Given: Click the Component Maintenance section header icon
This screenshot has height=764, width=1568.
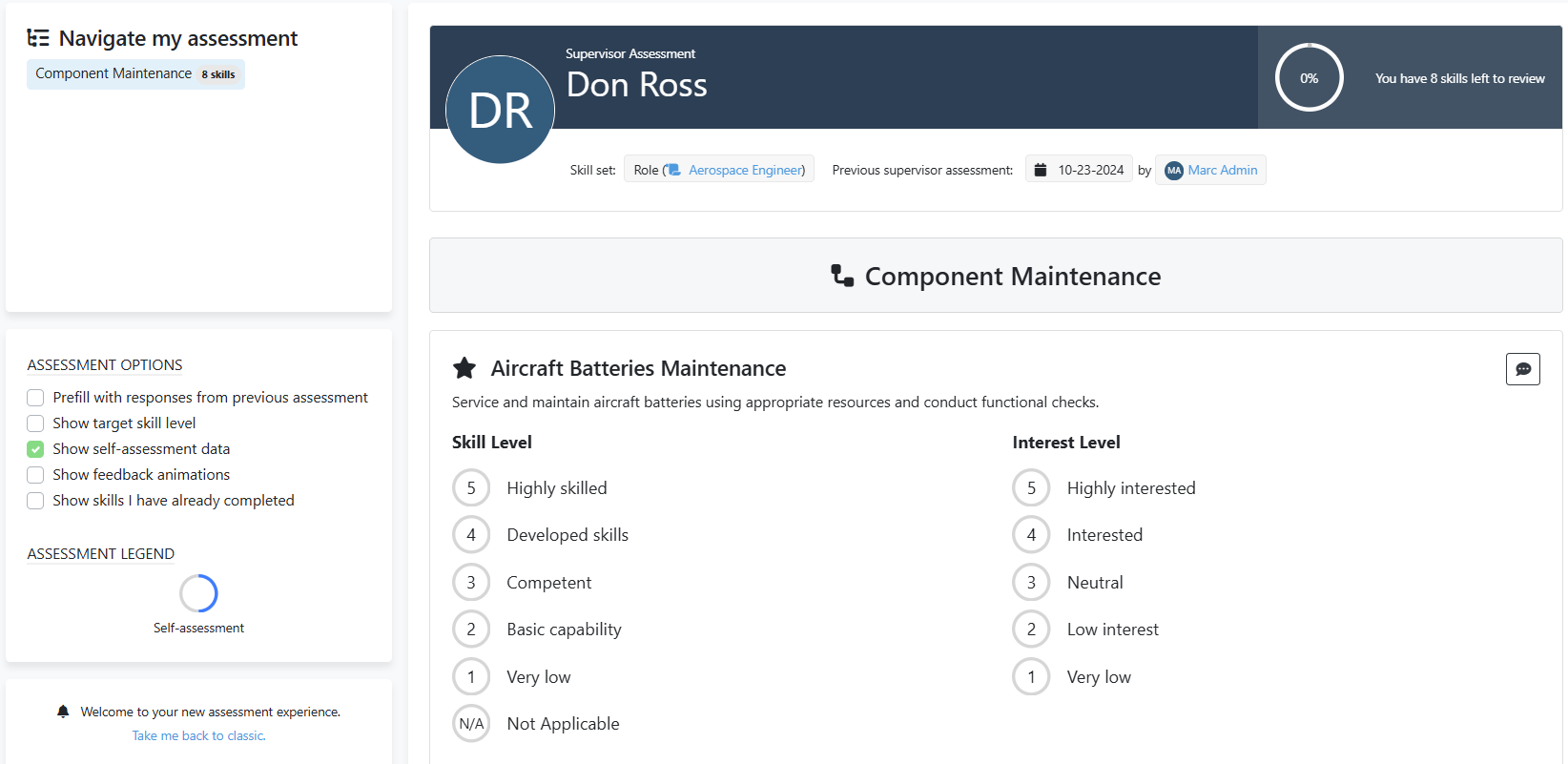Looking at the screenshot, I should [x=842, y=276].
